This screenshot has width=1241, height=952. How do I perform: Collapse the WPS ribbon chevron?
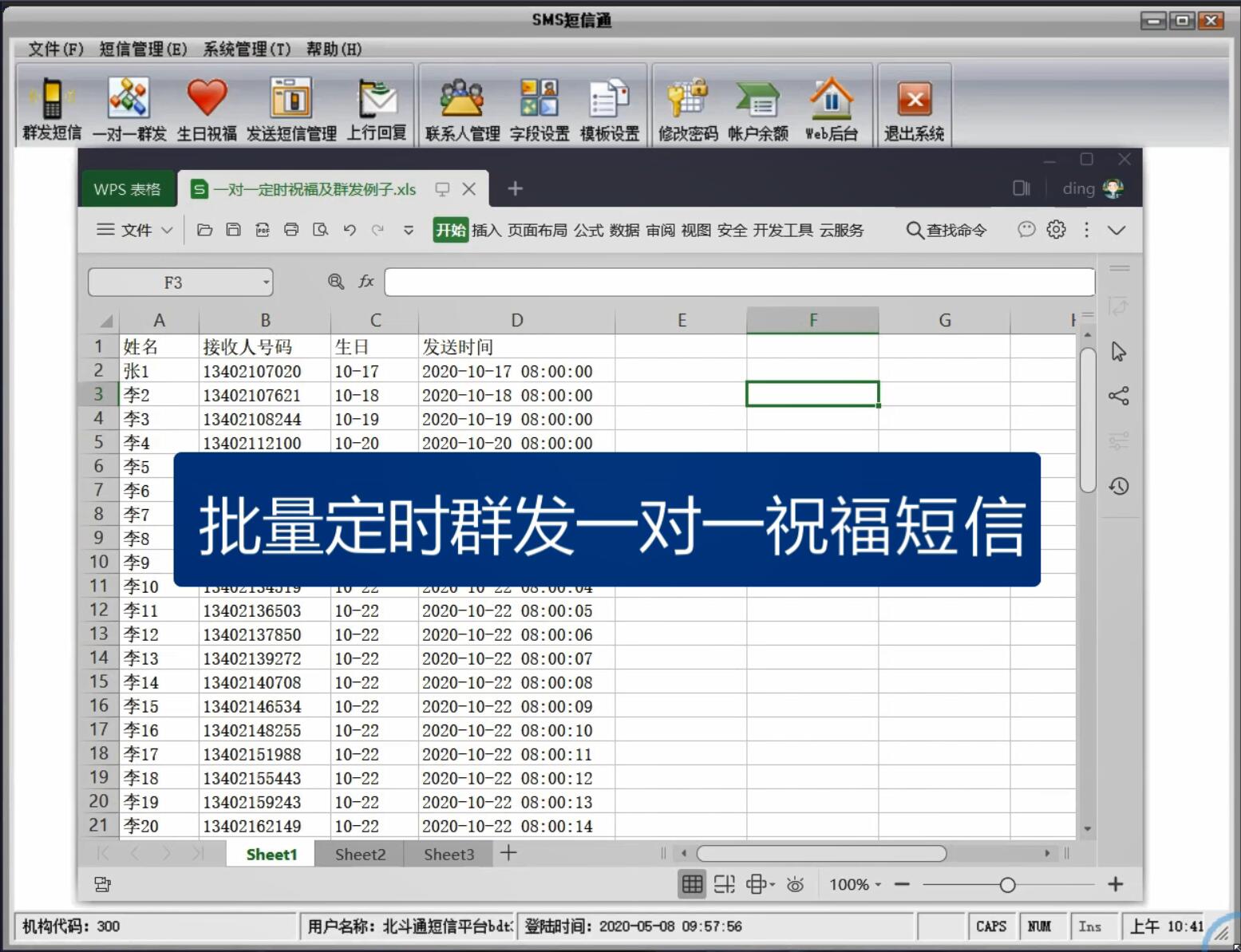pos(1117,231)
